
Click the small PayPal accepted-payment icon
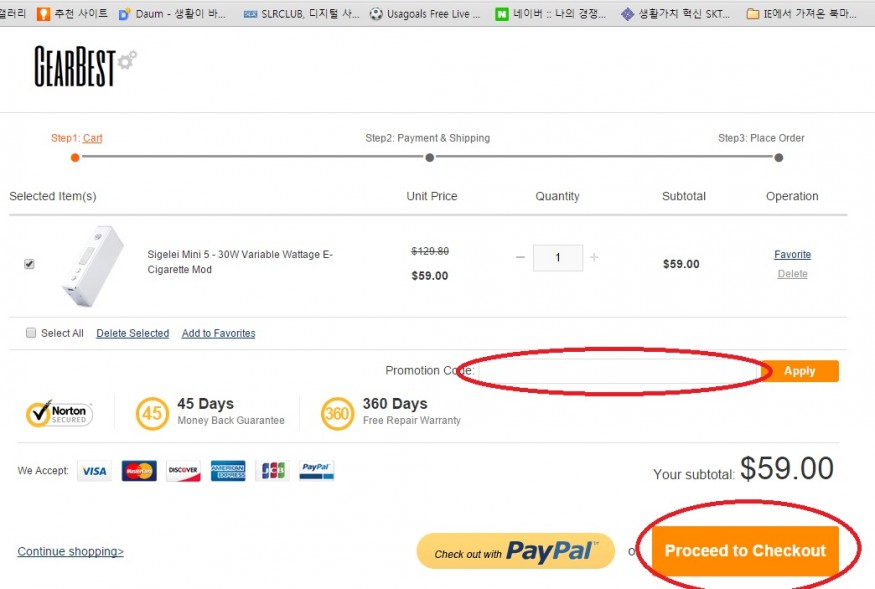tap(316, 471)
